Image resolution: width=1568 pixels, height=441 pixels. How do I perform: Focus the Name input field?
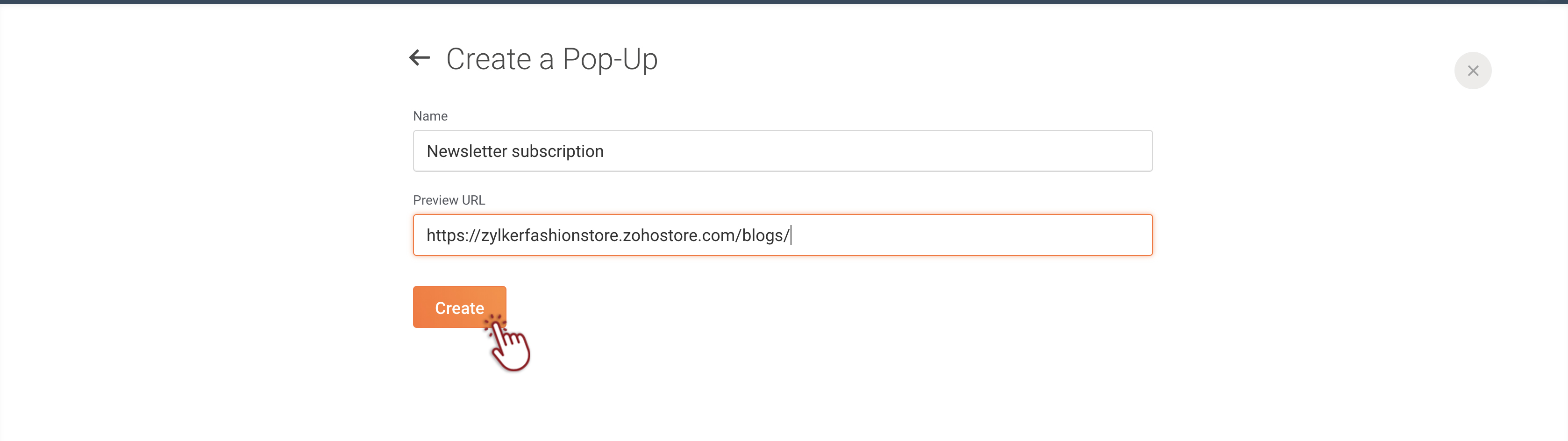pos(782,151)
